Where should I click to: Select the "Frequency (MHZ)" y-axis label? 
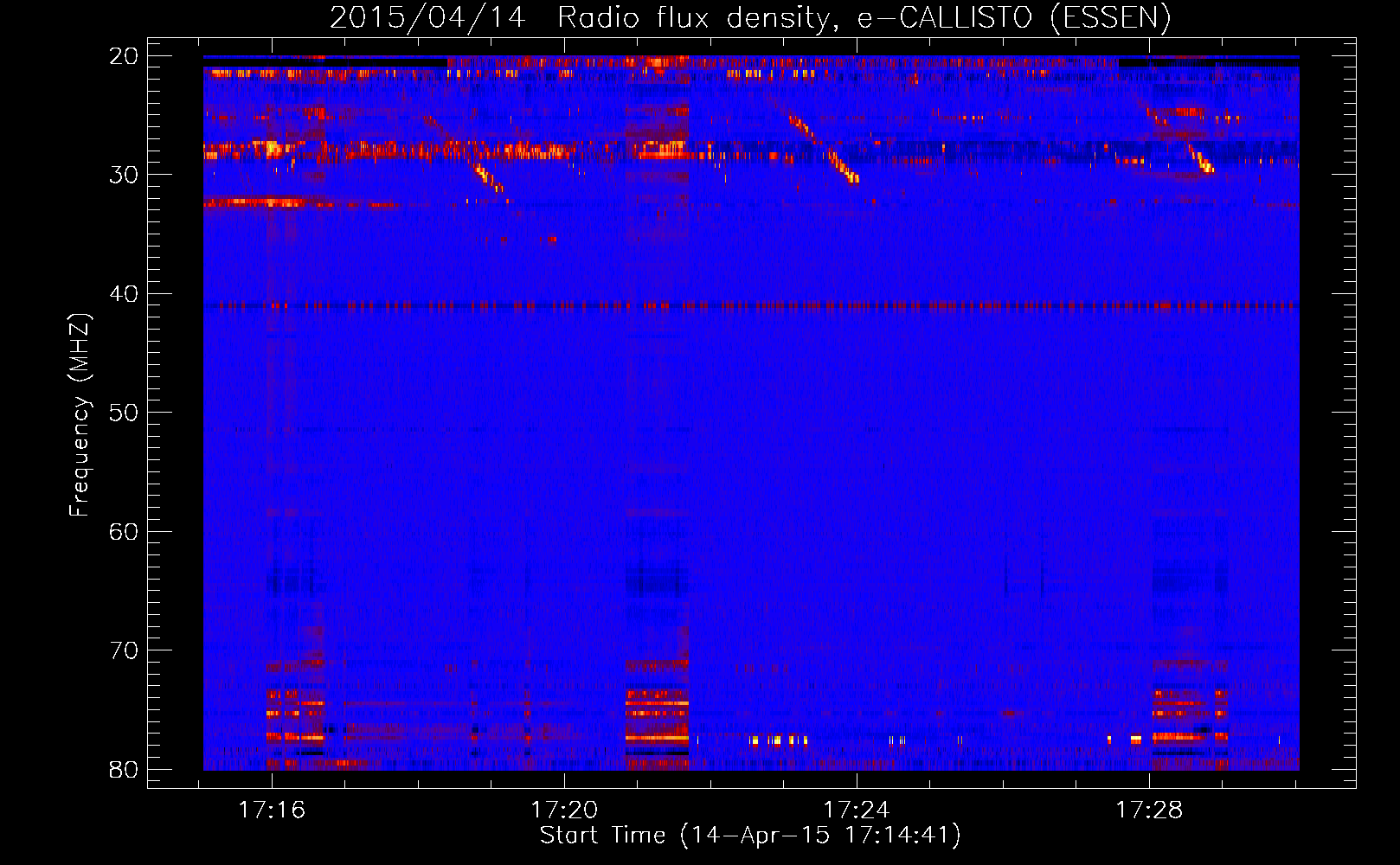point(80,415)
